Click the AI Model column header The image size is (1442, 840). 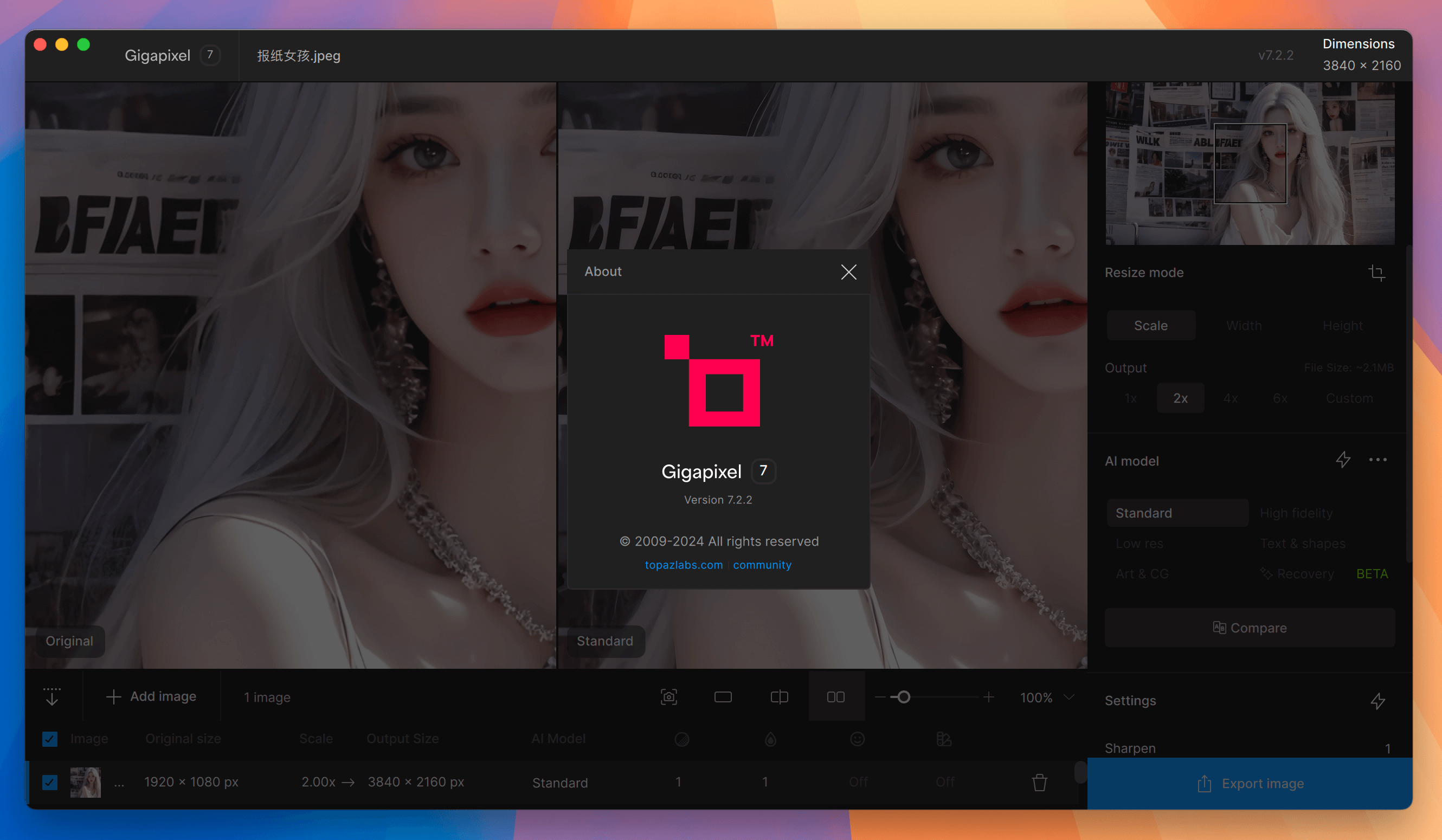pos(558,739)
